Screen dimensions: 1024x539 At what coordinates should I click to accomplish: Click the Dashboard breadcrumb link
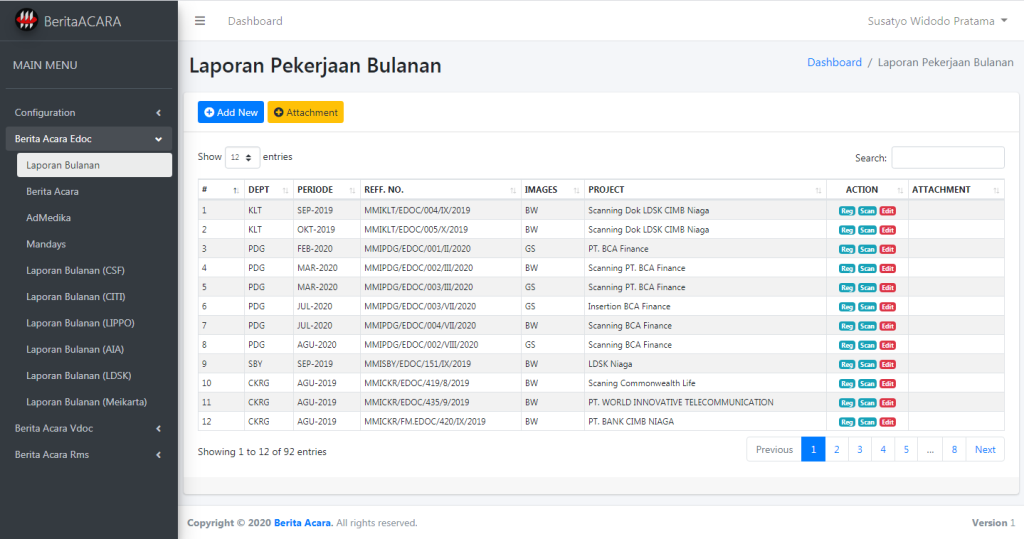pos(834,62)
